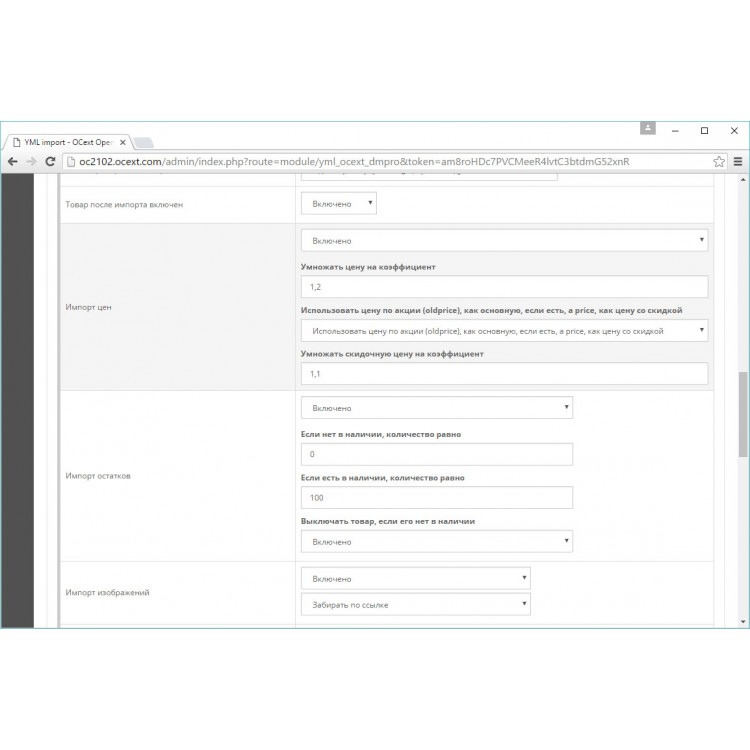750x750 pixels.
Task: Close the browser window
Action: tap(734, 131)
